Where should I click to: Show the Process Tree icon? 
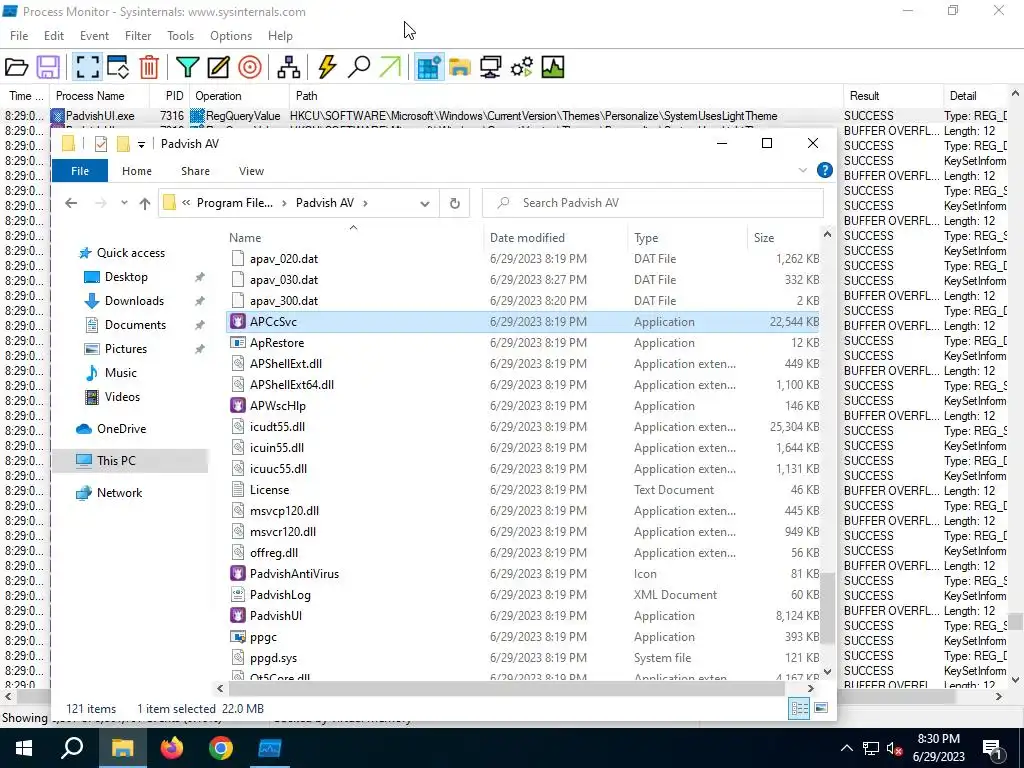pos(288,67)
